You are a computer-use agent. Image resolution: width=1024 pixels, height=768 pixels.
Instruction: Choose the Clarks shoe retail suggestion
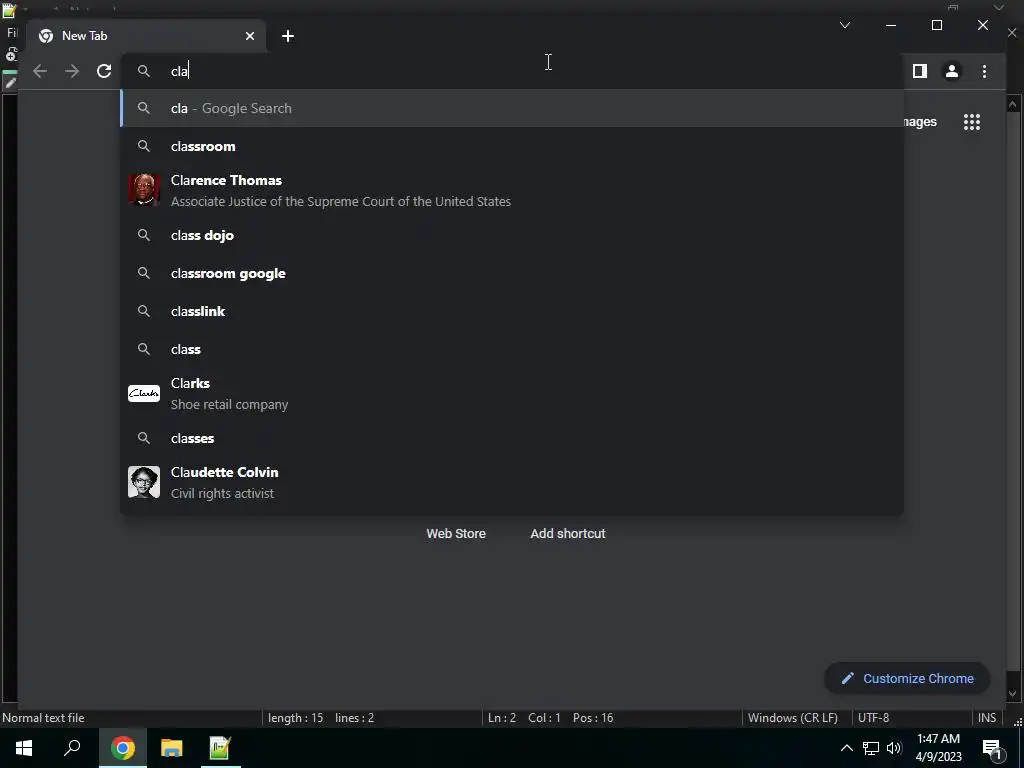click(x=512, y=393)
